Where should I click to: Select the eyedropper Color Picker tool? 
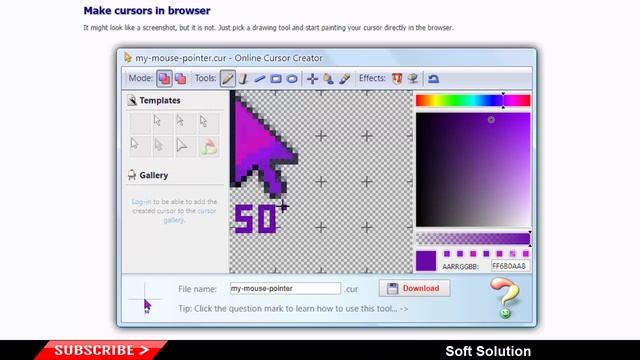tap(345, 78)
